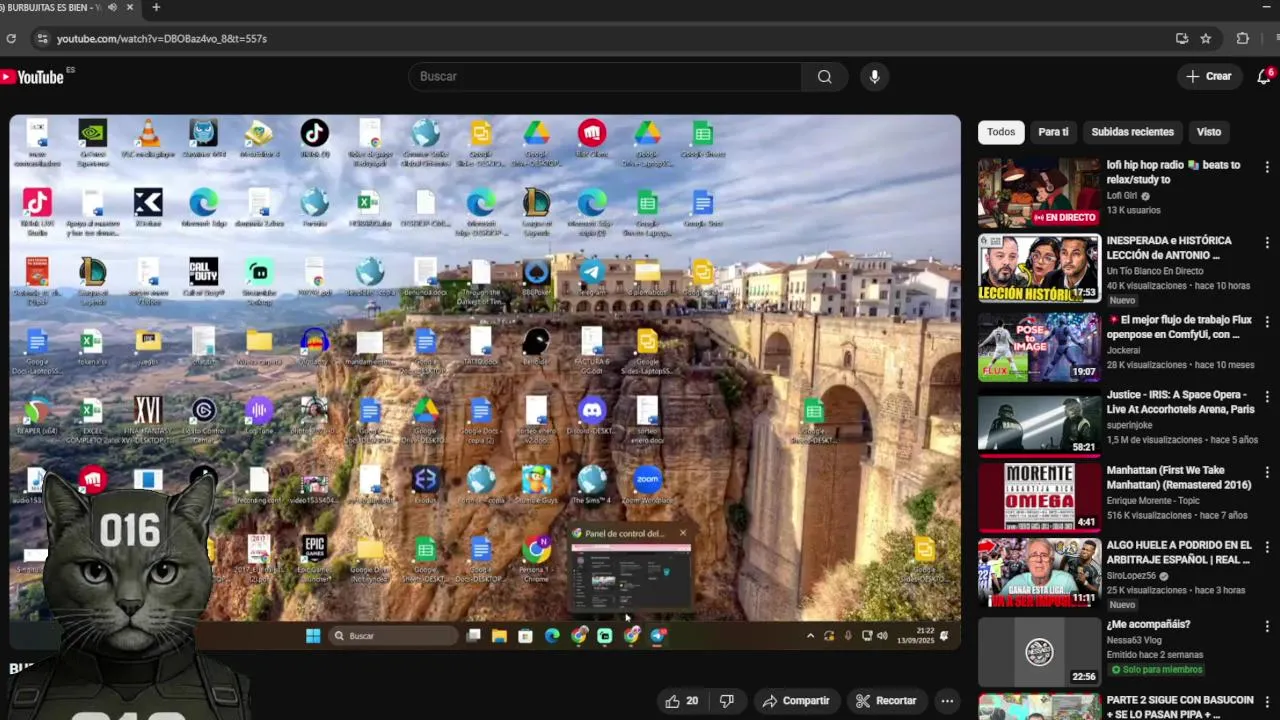View site information icon beside the URL
The height and width of the screenshot is (720, 1280).
pos(41,38)
